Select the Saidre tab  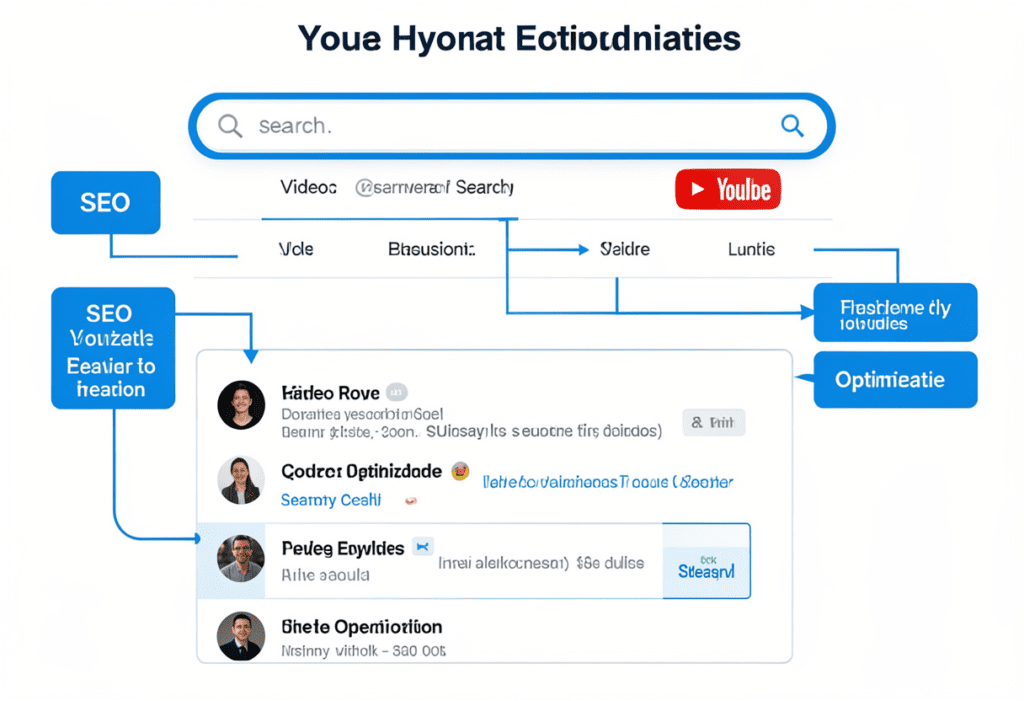point(624,249)
